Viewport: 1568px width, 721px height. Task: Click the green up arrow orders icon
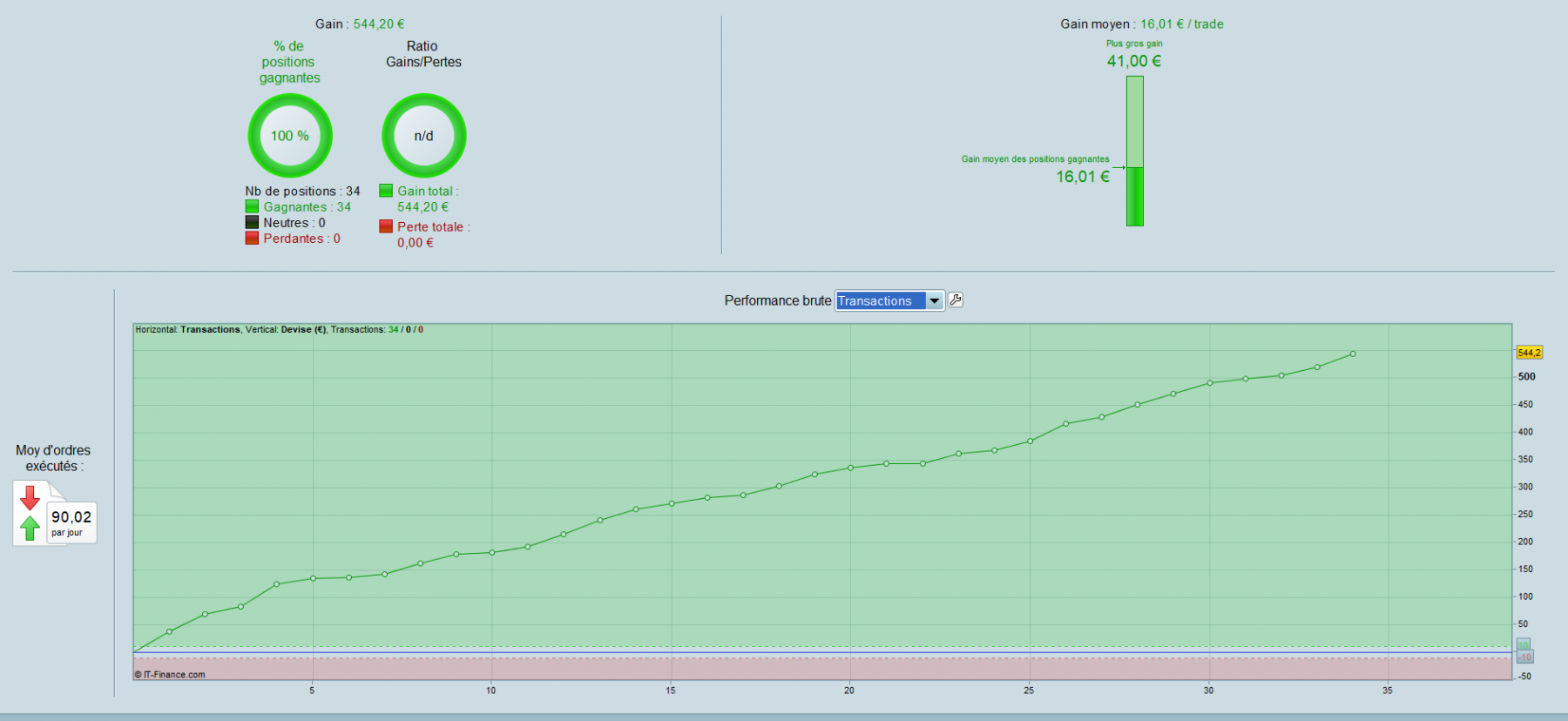coord(30,528)
